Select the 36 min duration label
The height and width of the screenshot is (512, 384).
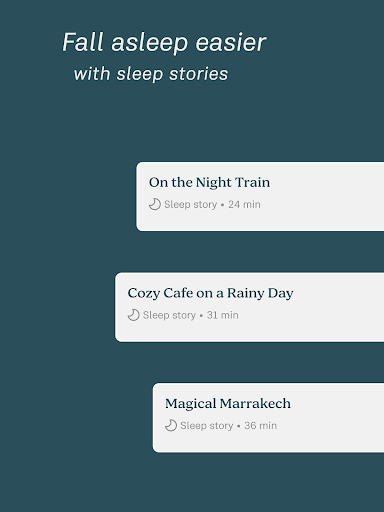pos(260,426)
